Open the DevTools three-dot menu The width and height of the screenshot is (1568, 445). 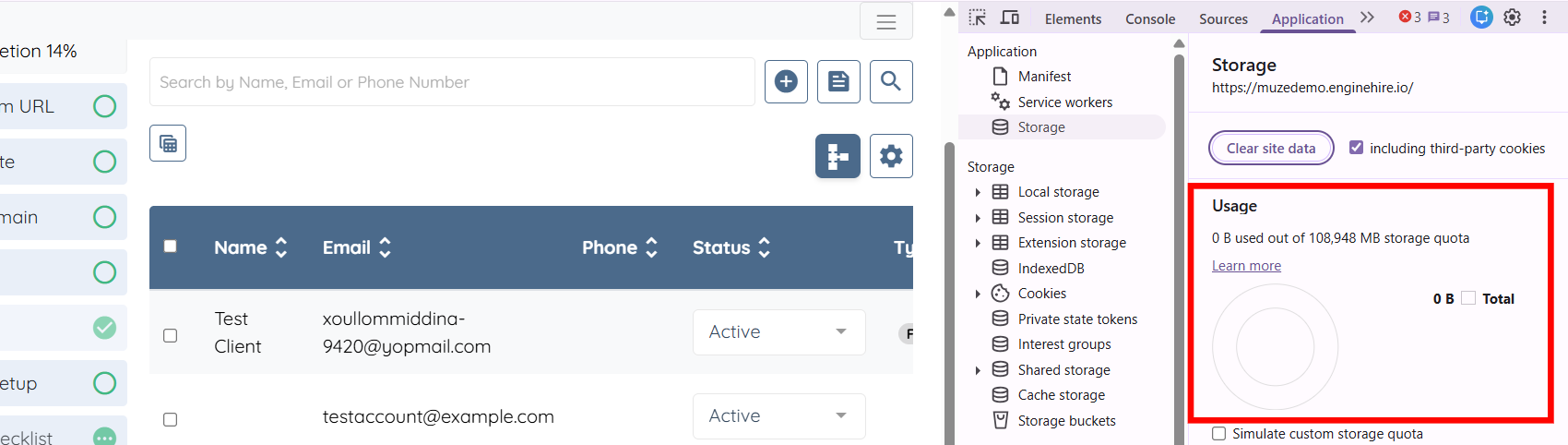click(1544, 17)
